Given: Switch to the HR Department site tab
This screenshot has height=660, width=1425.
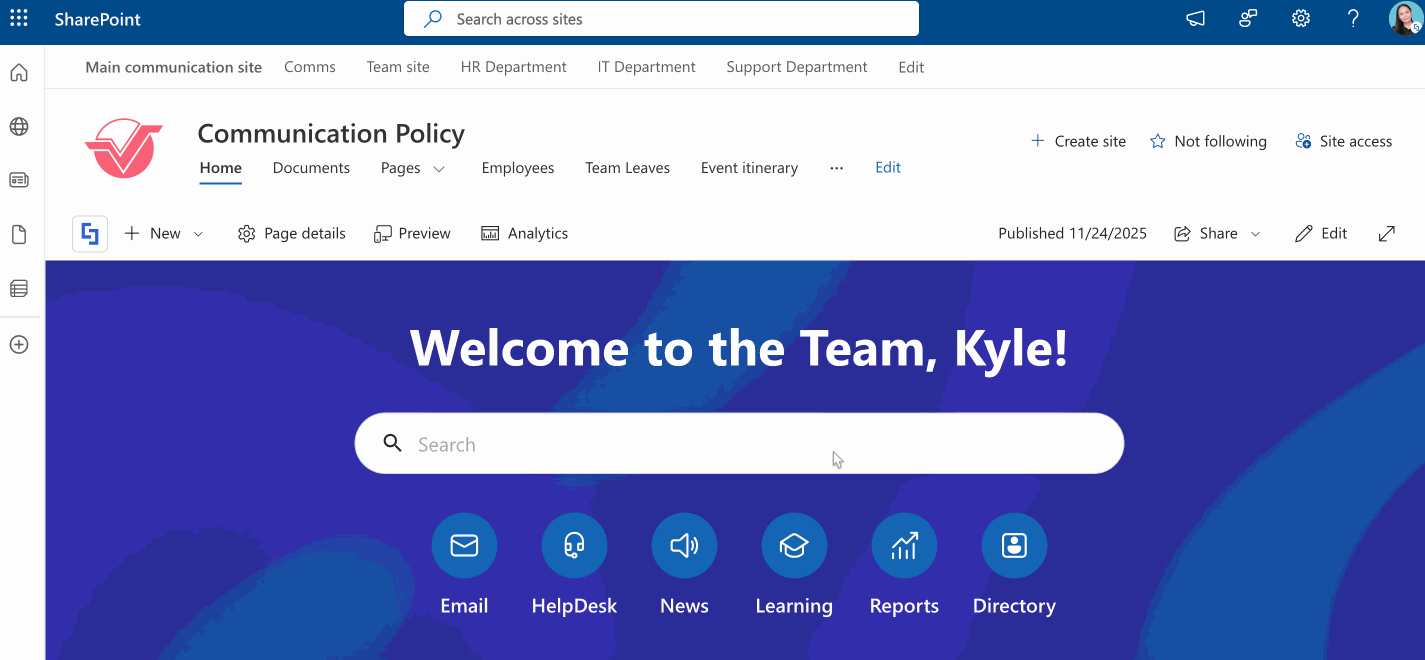Looking at the screenshot, I should [x=513, y=67].
